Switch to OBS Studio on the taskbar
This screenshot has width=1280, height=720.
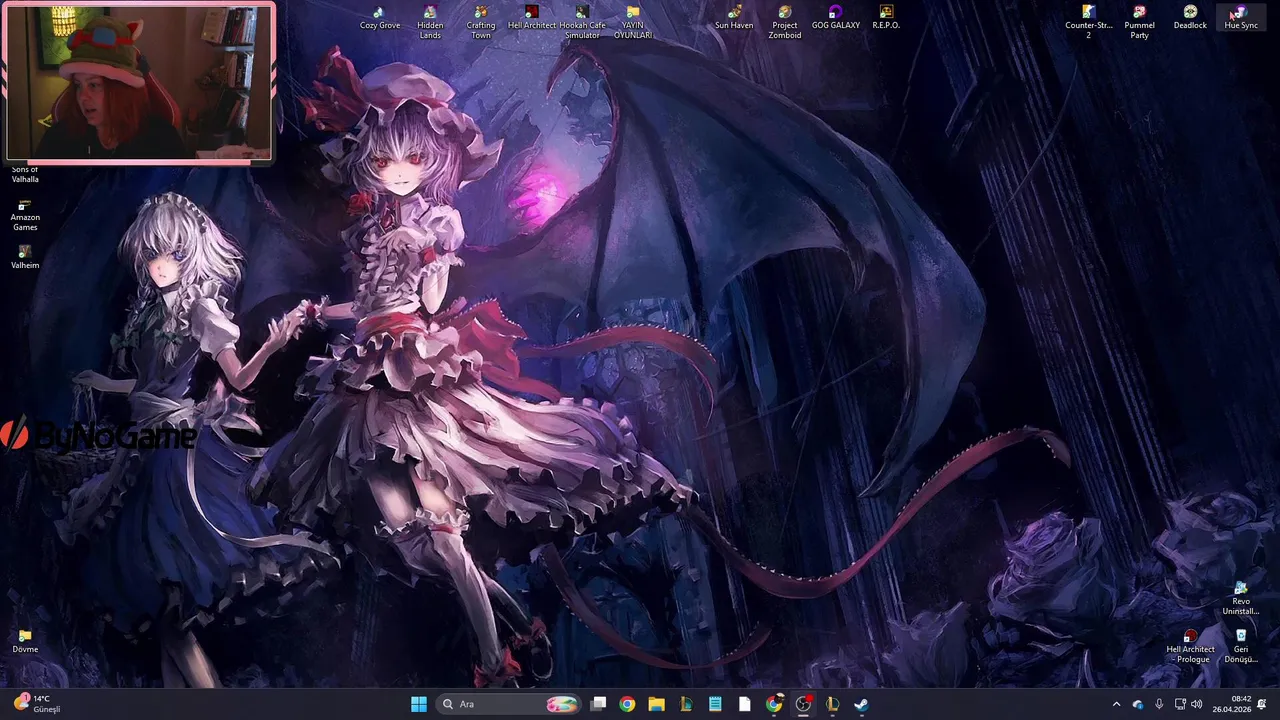tap(803, 704)
